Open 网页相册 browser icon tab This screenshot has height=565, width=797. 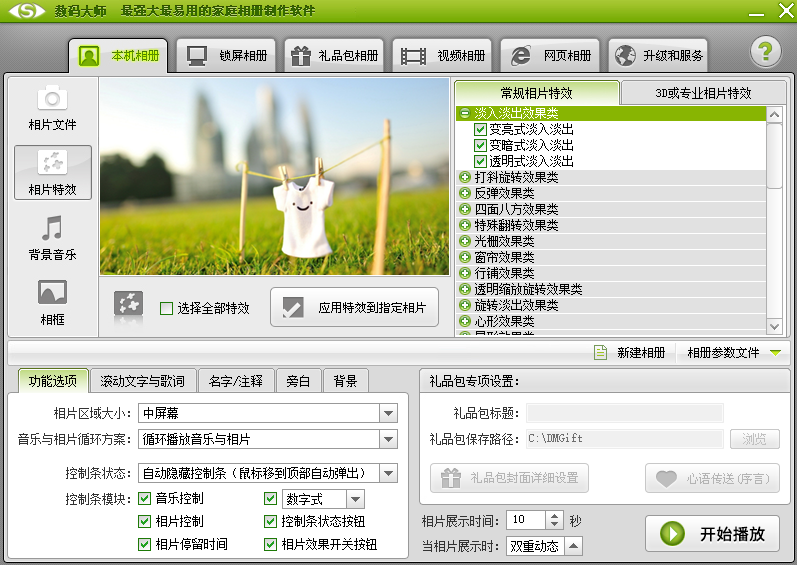click(x=521, y=55)
